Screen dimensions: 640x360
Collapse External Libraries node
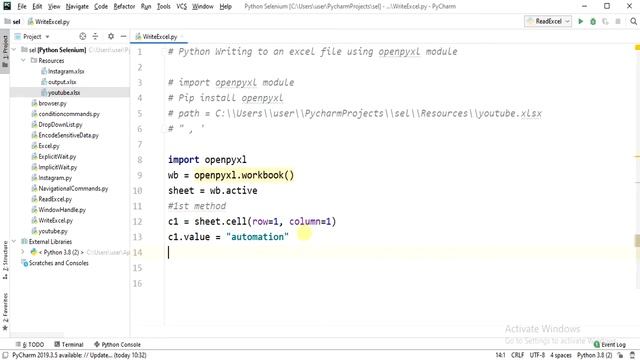pyautogui.click(x=15, y=242)
